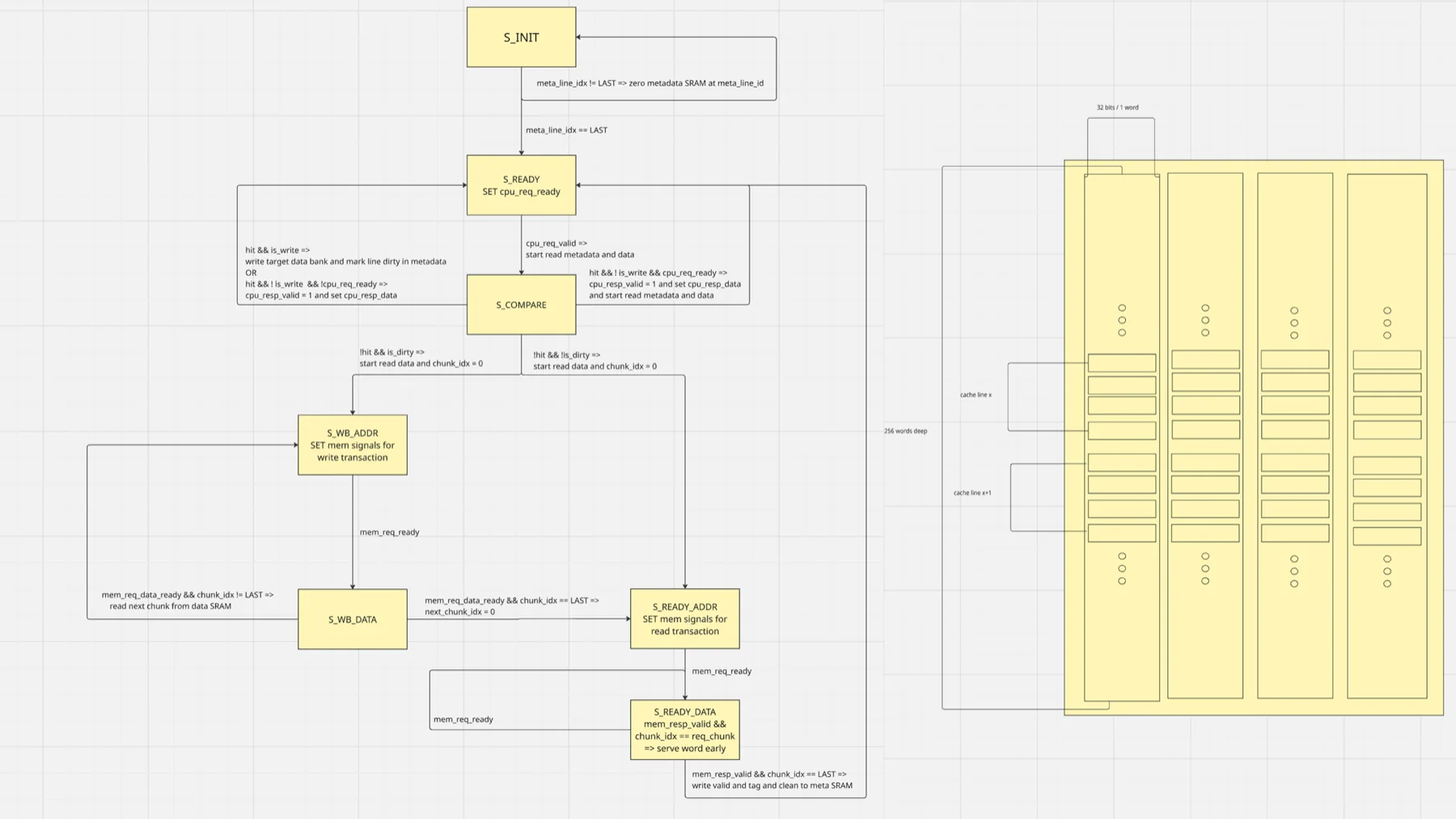Select the S_READY SET cpu_req_ready box
Screen dimensions: 1456x819
(x=521, y=185)
